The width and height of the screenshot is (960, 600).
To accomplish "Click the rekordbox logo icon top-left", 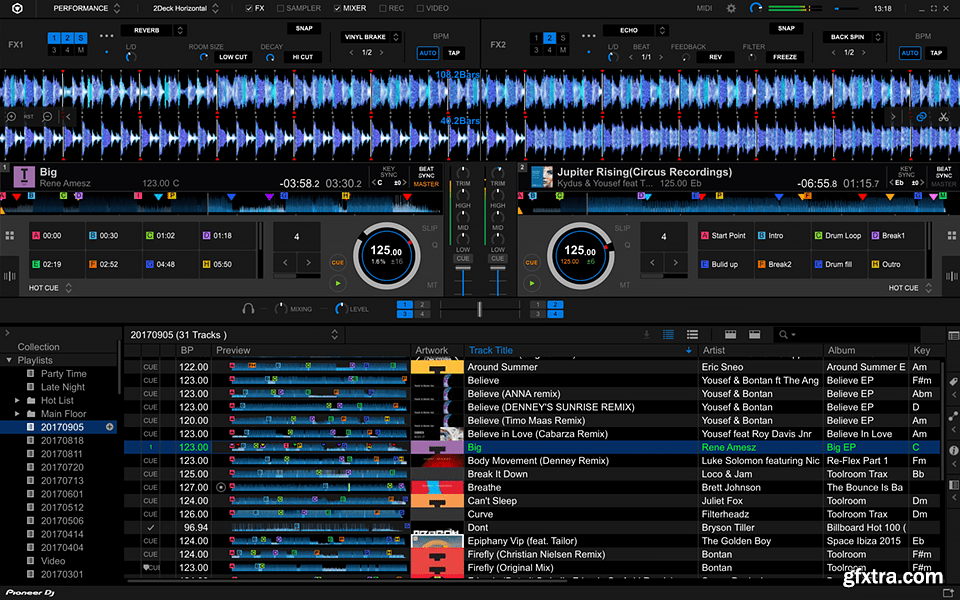I will pos(18,8).
